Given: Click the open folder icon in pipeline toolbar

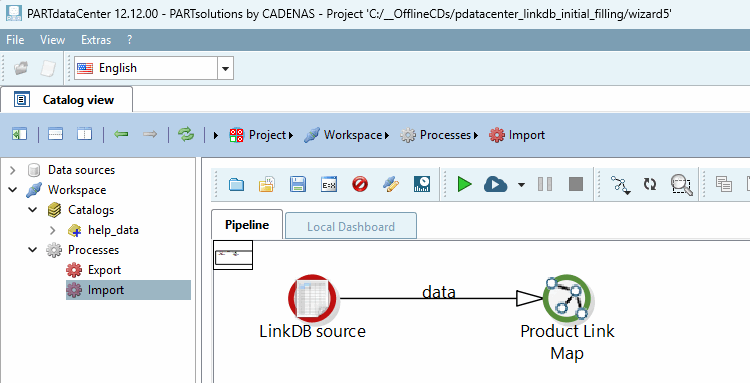Looking at the screenshot, I should click(x=236, y=184).
